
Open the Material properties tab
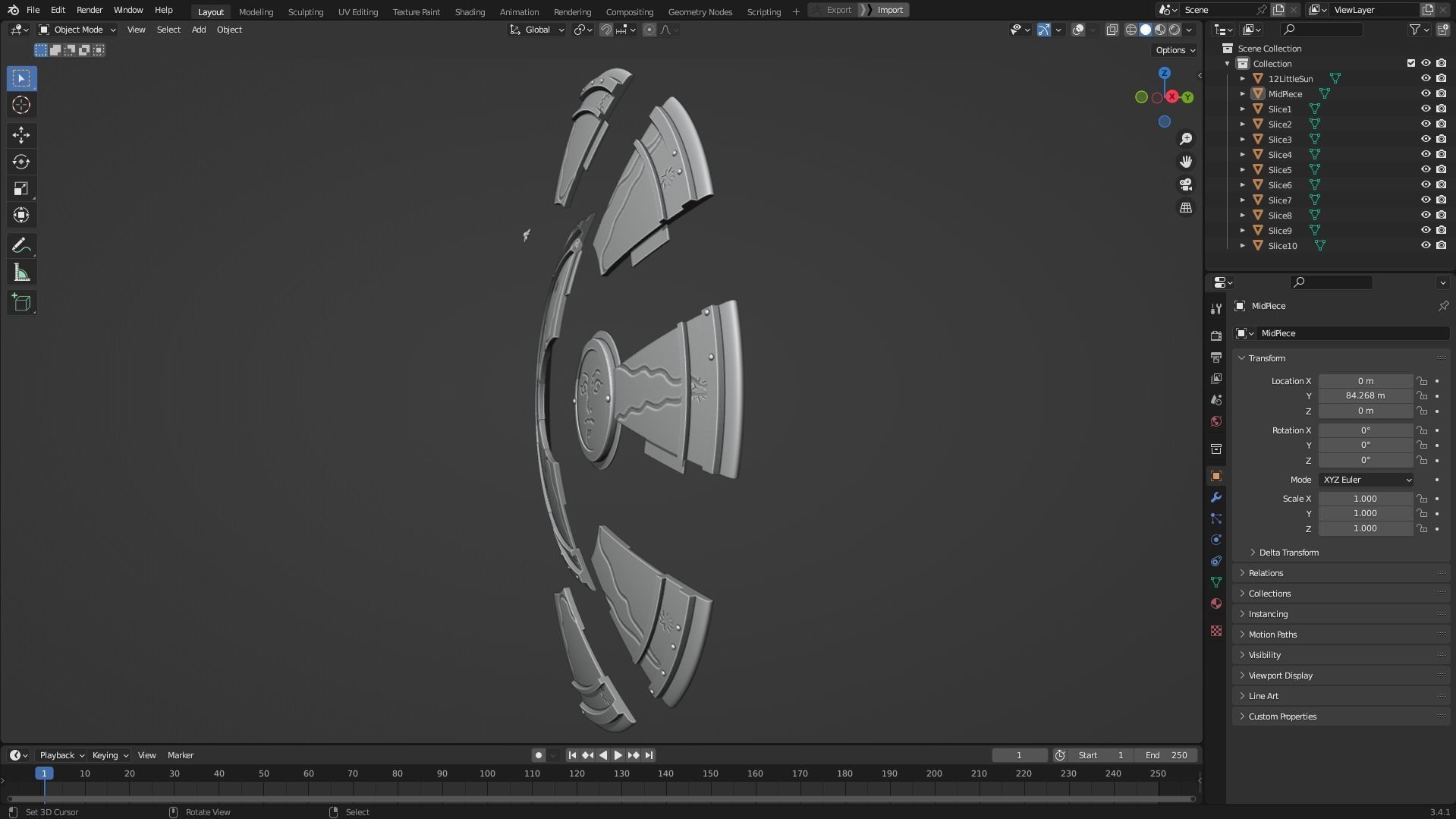click(x=1216, y=603)
